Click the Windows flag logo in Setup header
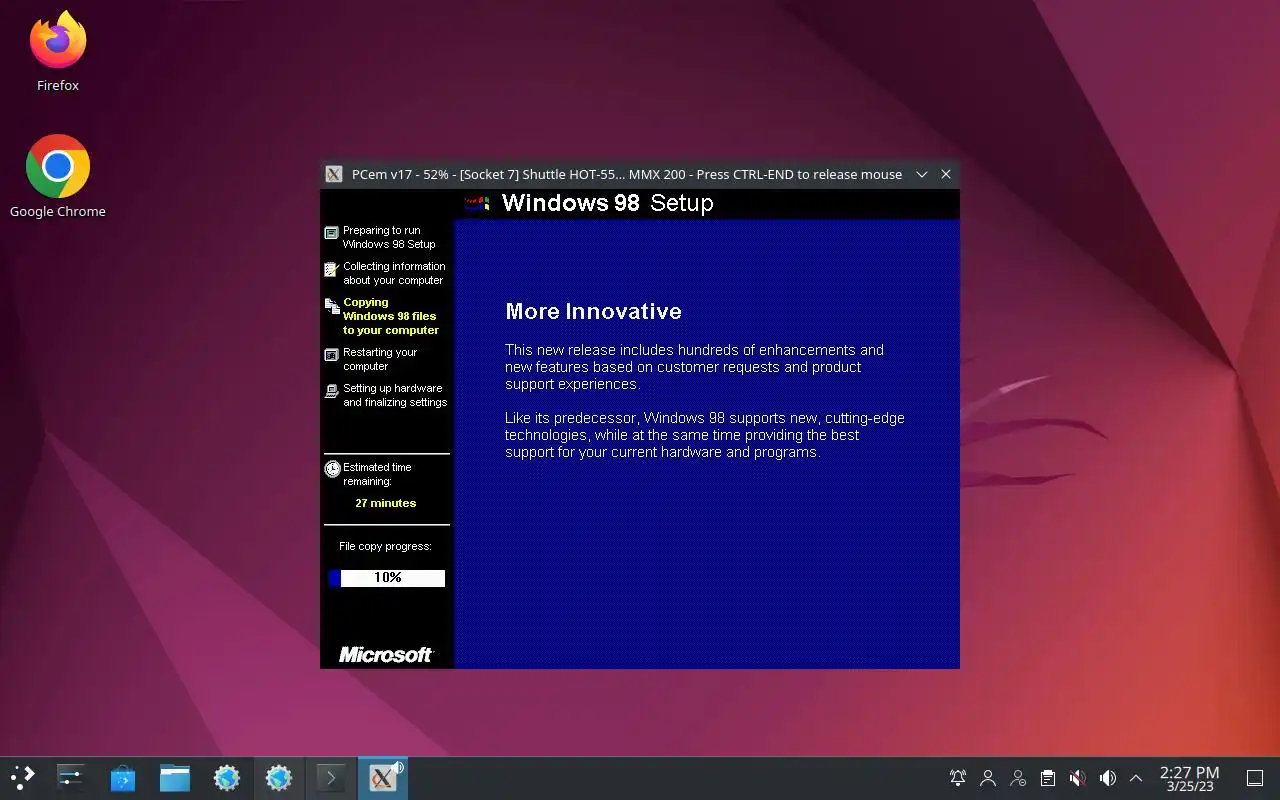 click(478, 204)
